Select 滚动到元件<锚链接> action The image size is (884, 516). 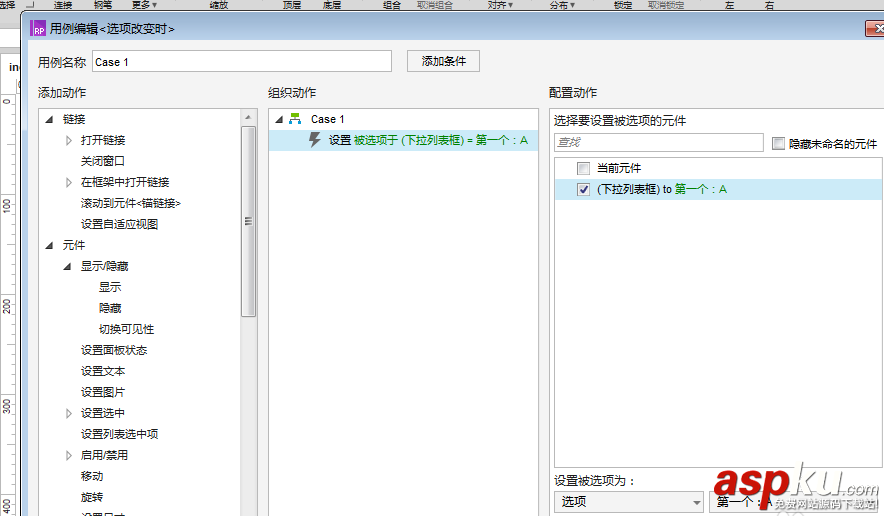click(x=131, y=203)
